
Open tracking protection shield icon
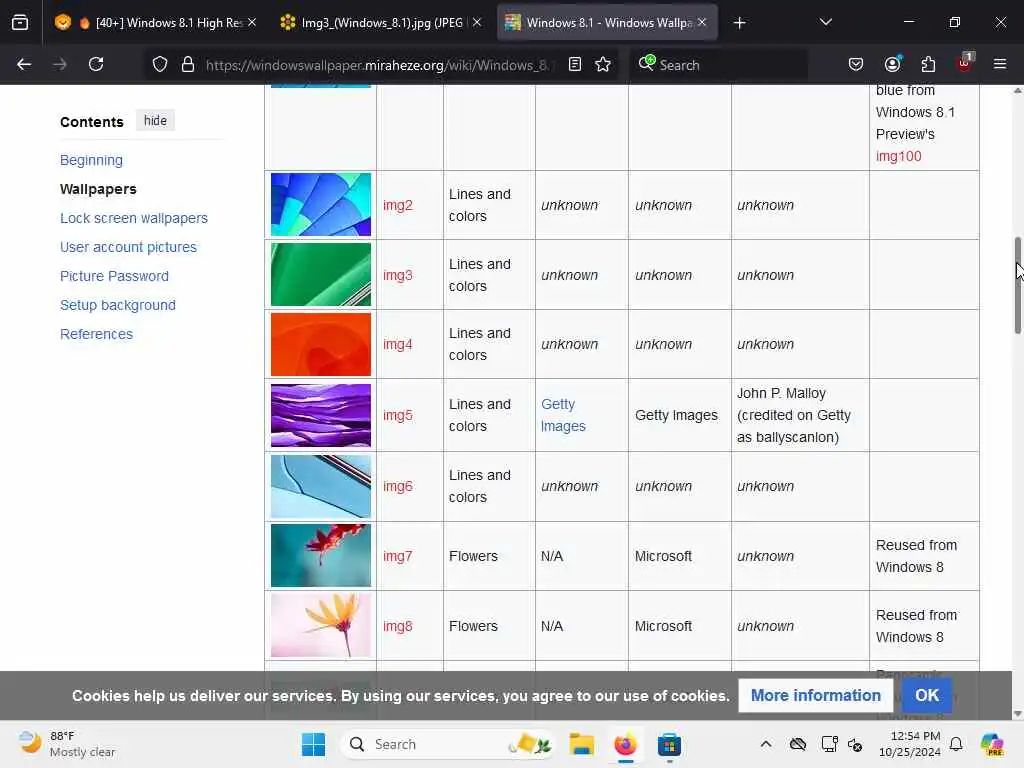pyautogui.click(x=160, y=65)
